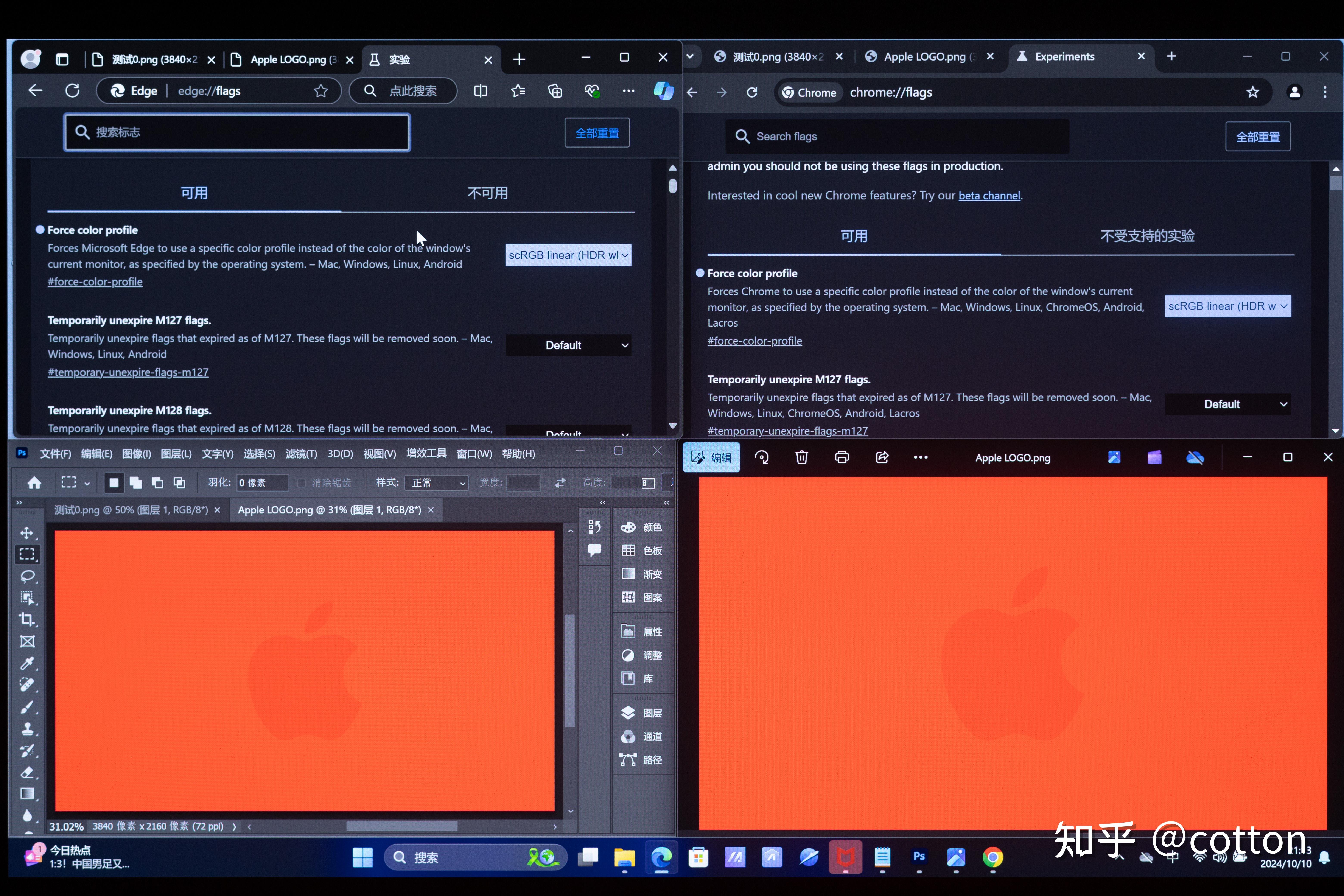
Task: Open the 路径 (Paths) panel
Action: [x=641, y=760]
